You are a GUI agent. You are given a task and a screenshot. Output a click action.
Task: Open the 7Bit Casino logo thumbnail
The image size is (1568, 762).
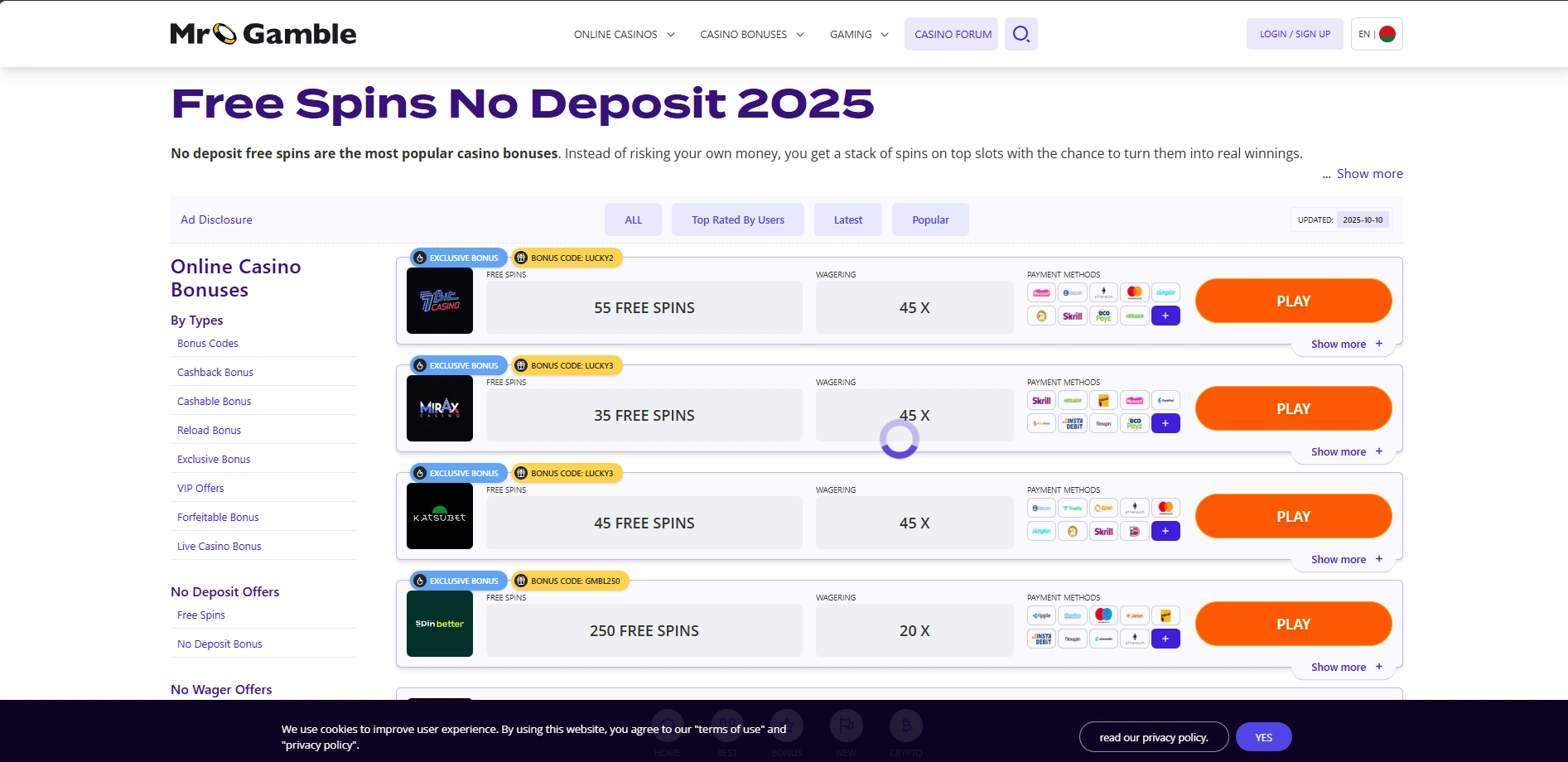(x=440, y=301)
